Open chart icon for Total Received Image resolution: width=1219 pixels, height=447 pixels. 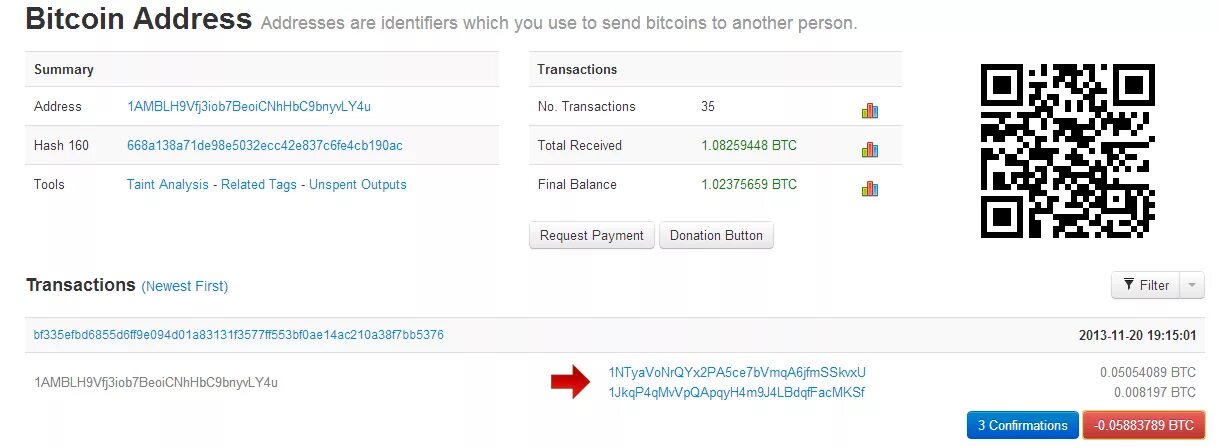click(x=869, y=149)
